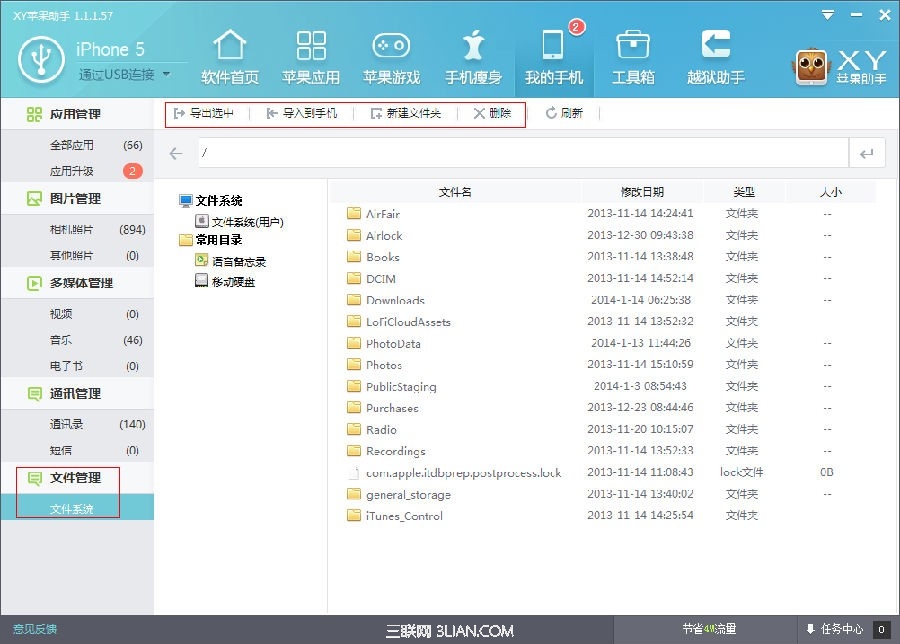This screenshot has width=900, height=644.
Task: Open the USB 连接 dropdown arrow
Action: coord(164,76)
